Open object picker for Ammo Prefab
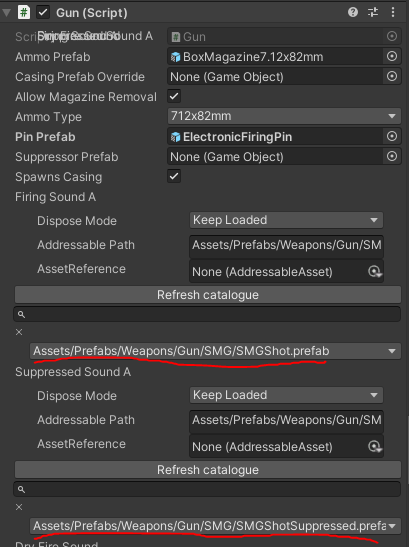Viewport: 409px width, 547px height. coord(392,56)
